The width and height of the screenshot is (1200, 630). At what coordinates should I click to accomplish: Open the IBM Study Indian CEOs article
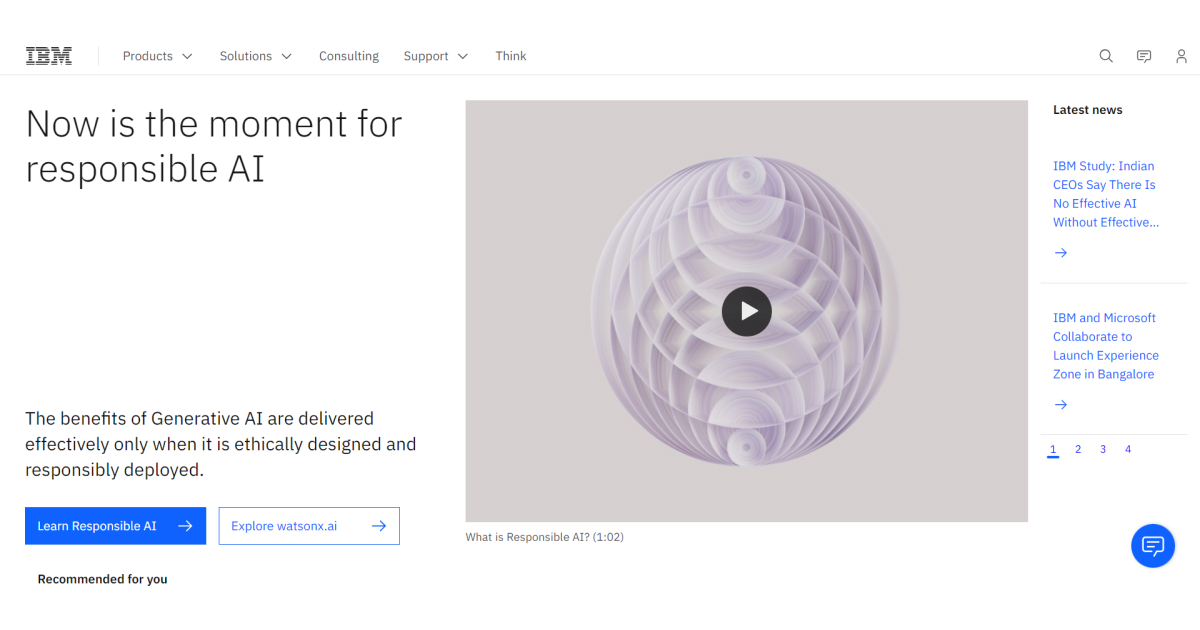(x=1105, y=194)
